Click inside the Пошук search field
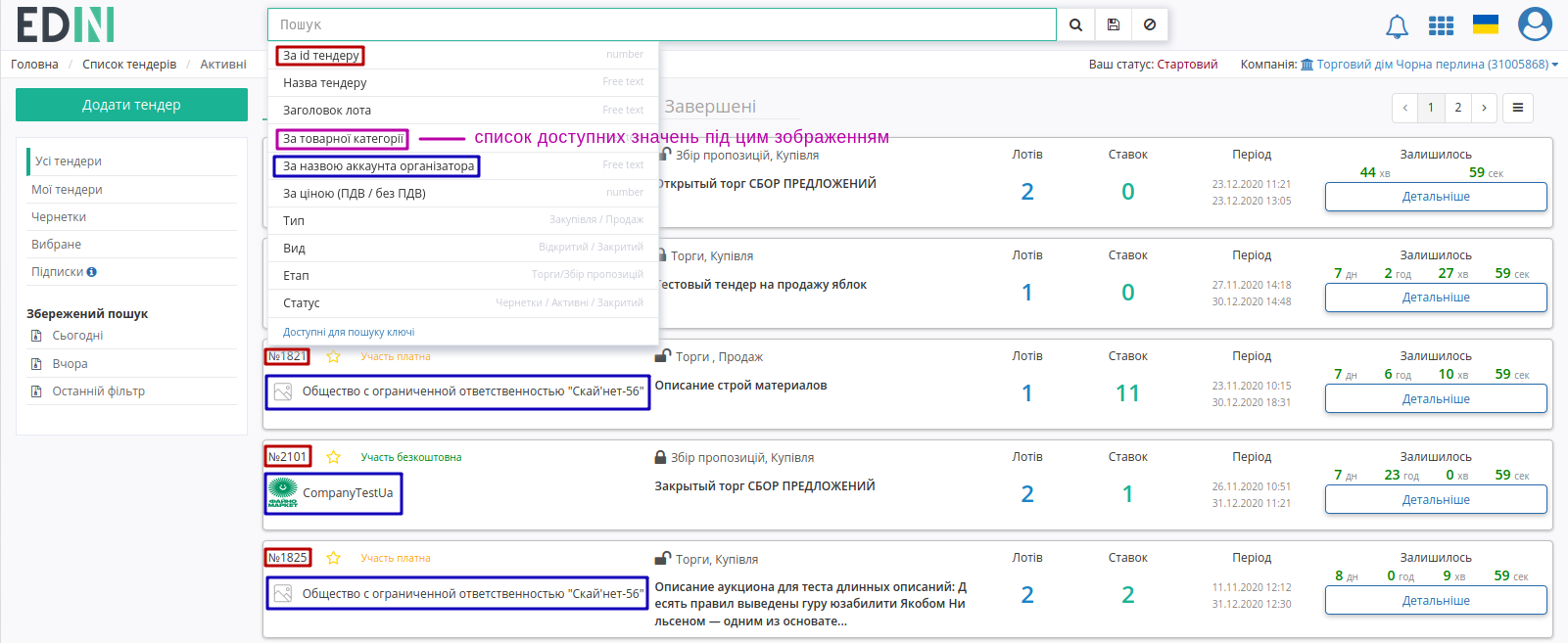The height and width of the screenshot is (643, 1568). [662, 24]
